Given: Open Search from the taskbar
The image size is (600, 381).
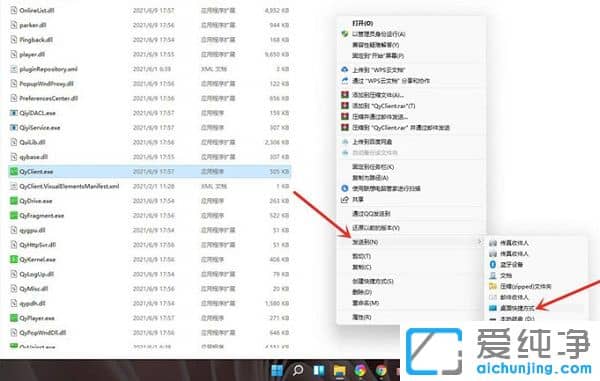Looking at the screenshot, I should [298, 370].
